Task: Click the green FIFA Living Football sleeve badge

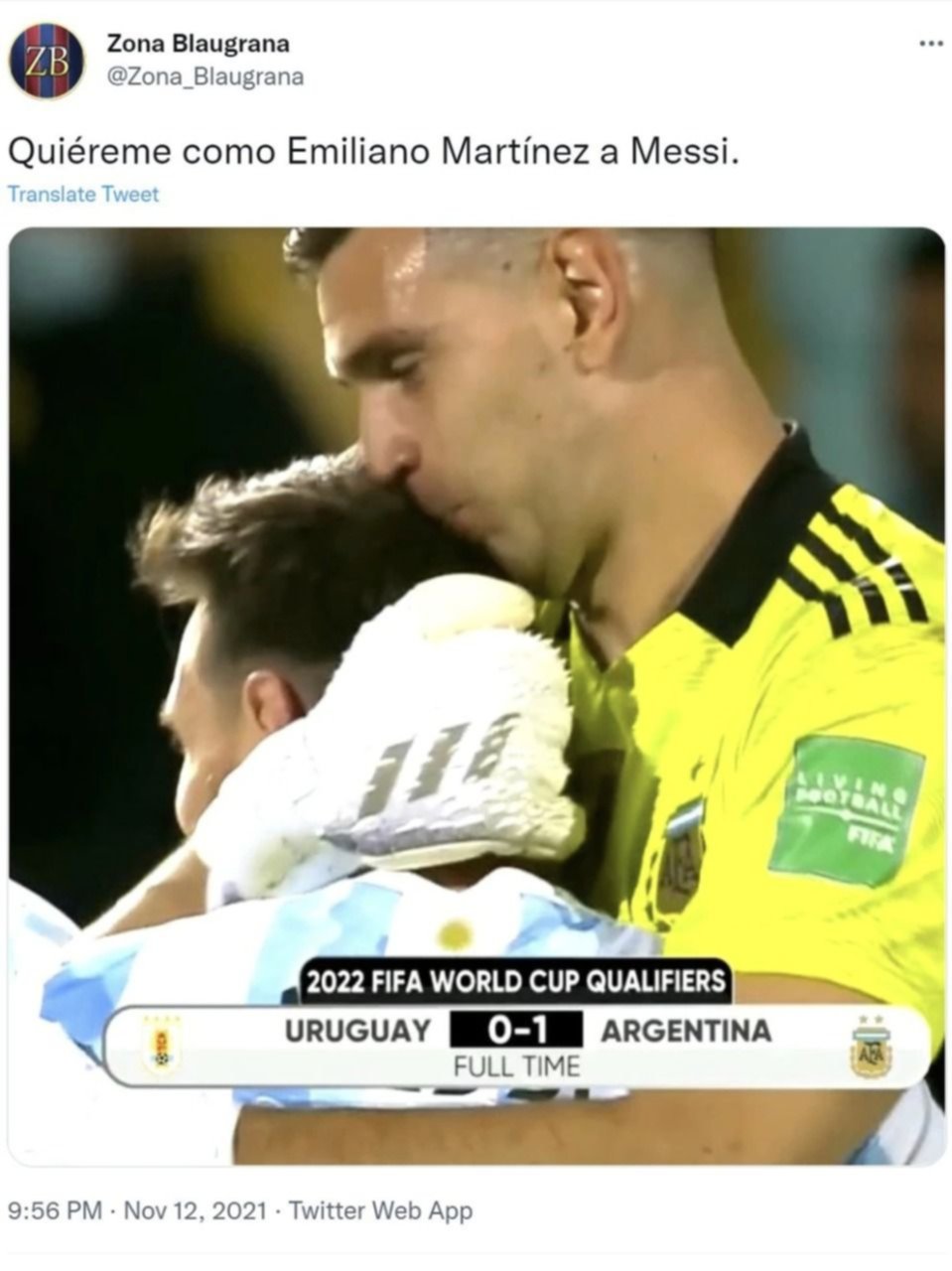Action: point(847,810)
